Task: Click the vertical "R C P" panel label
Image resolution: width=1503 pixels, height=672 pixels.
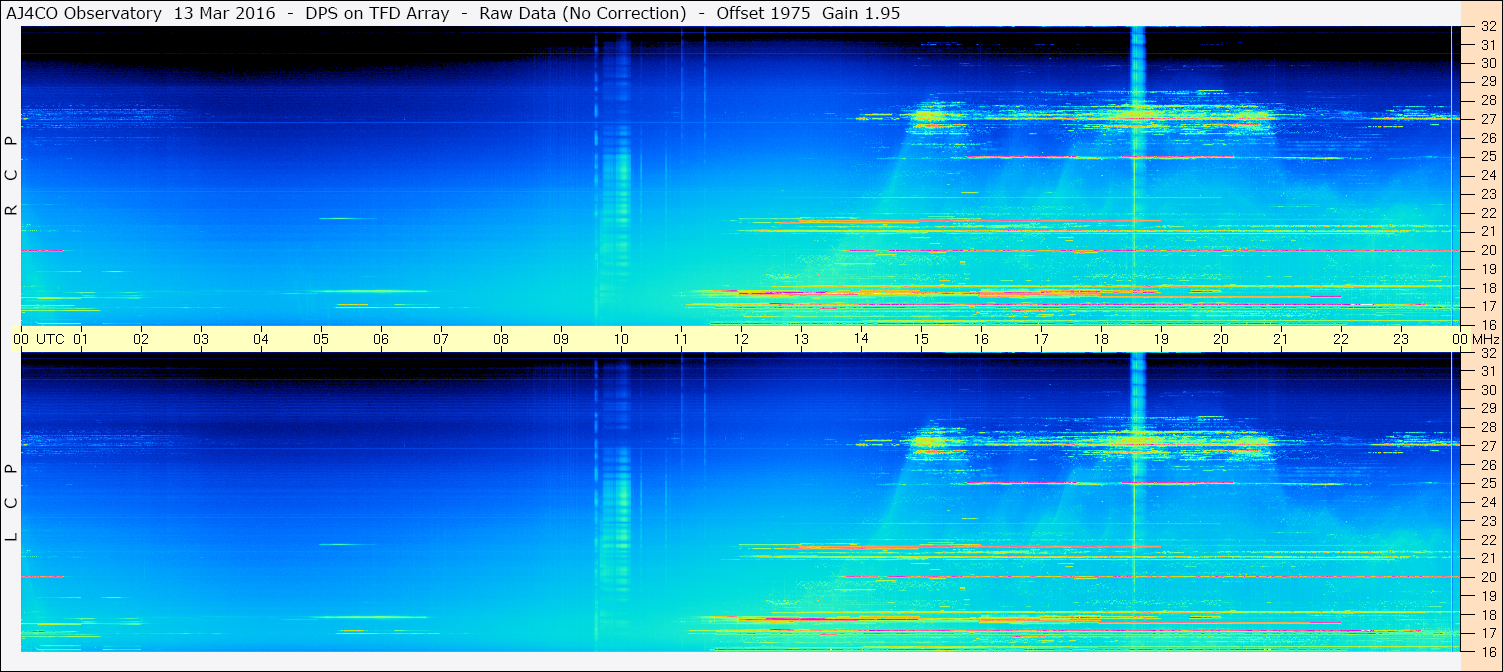Action: [12, 175]
